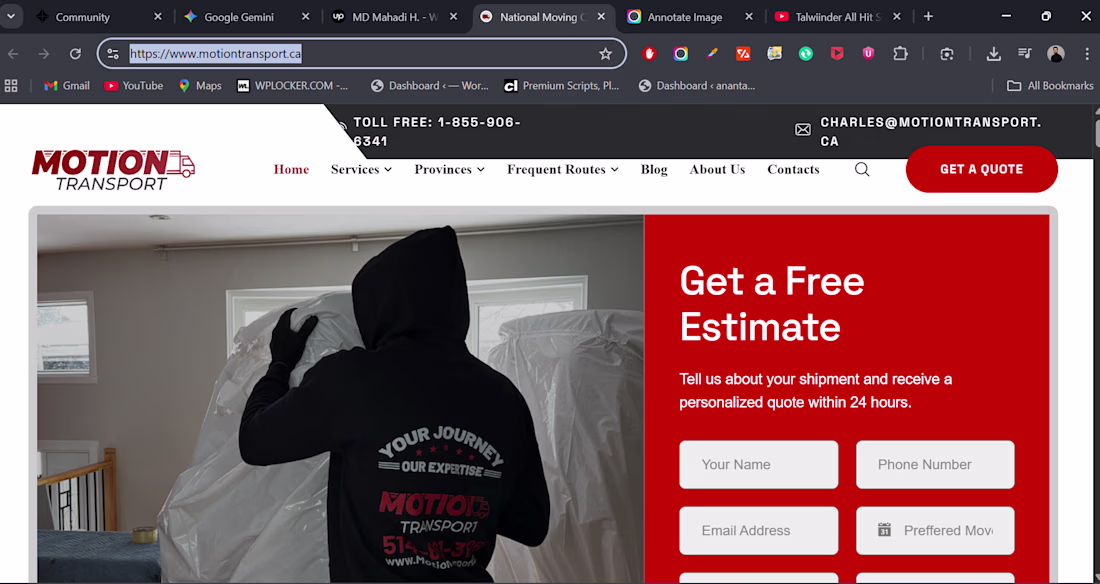
Task: Click the Get a Free Estimate heading
Action: [x=772, y=303]
